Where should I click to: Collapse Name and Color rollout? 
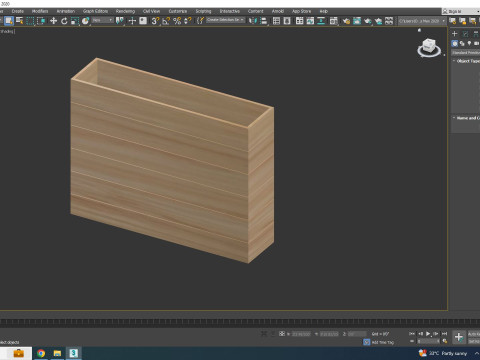466,118
